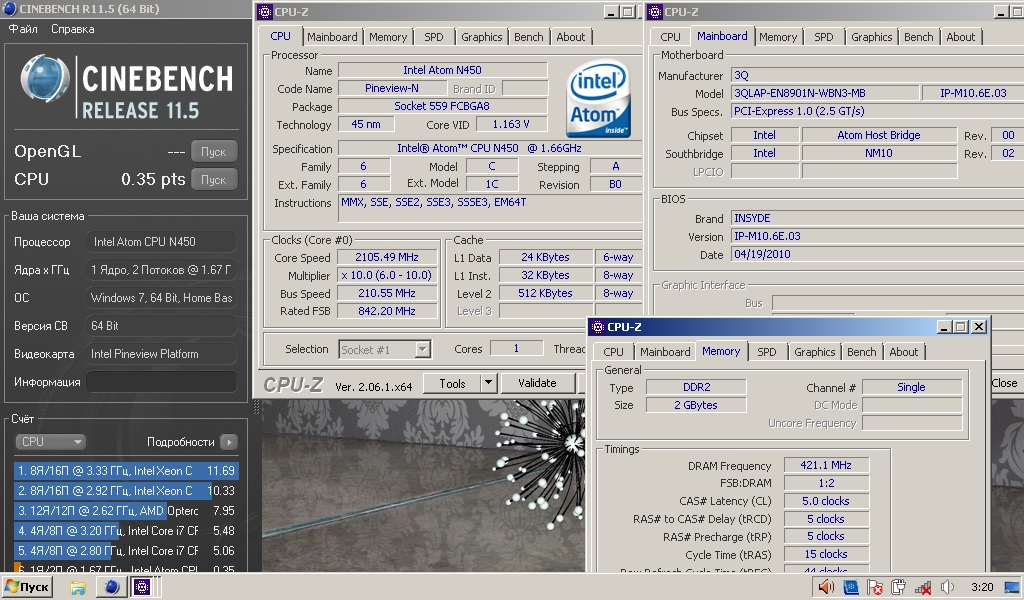
Task: Run OpenGL test with its Пуск button
Action: click(x=214, y=151)
